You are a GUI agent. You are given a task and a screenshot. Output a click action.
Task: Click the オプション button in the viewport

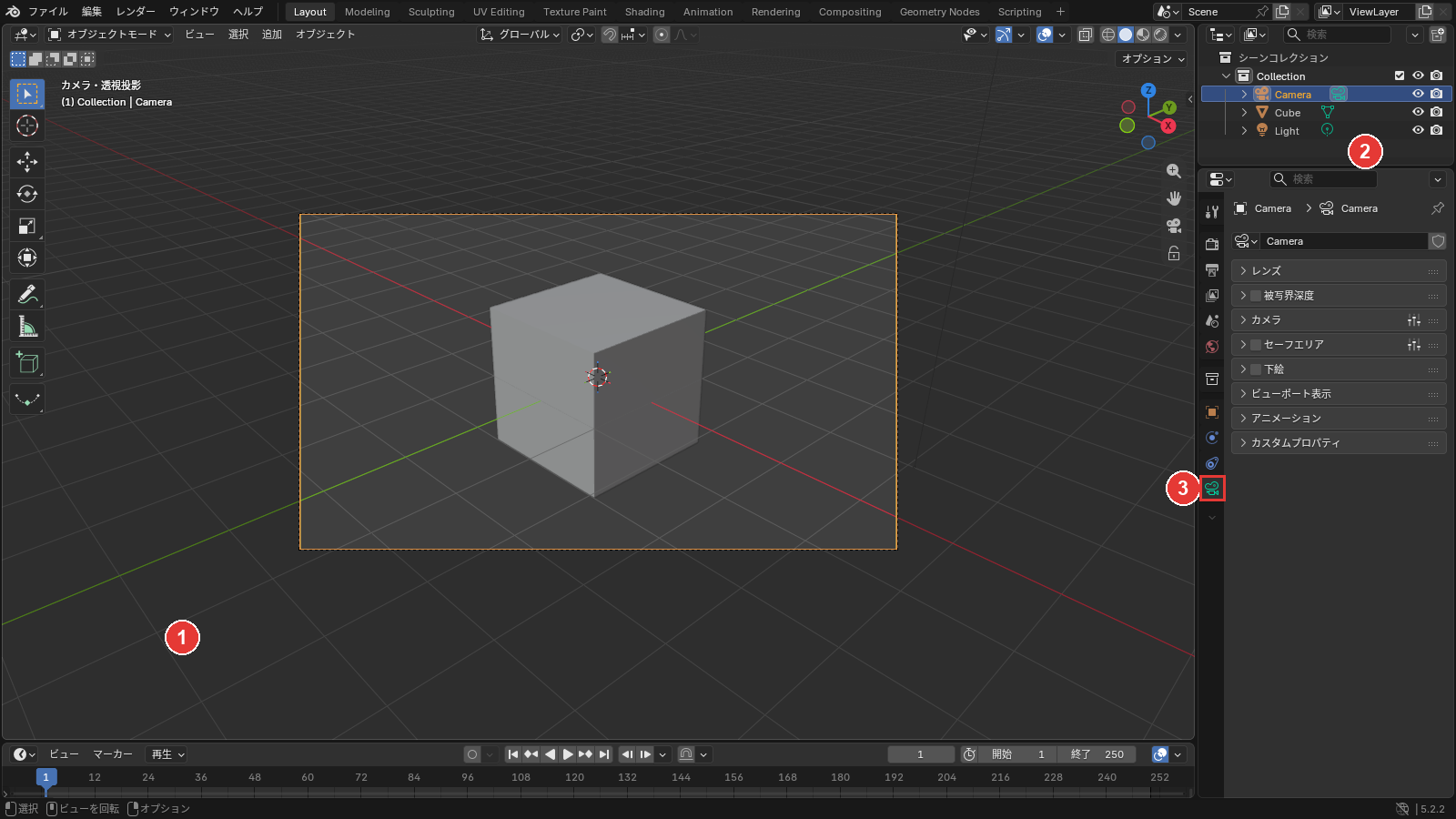[x=1153, y=58]
